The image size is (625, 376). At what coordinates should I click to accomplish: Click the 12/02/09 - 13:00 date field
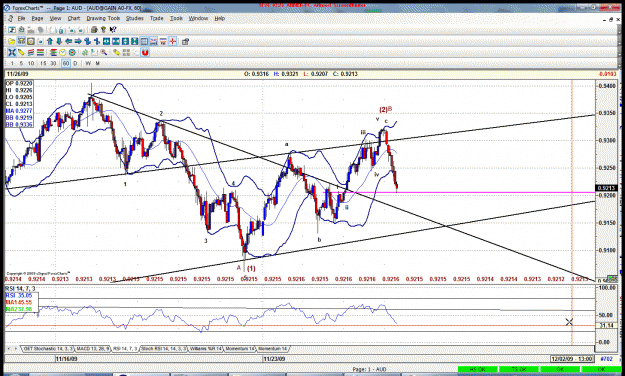coord(572,359)
